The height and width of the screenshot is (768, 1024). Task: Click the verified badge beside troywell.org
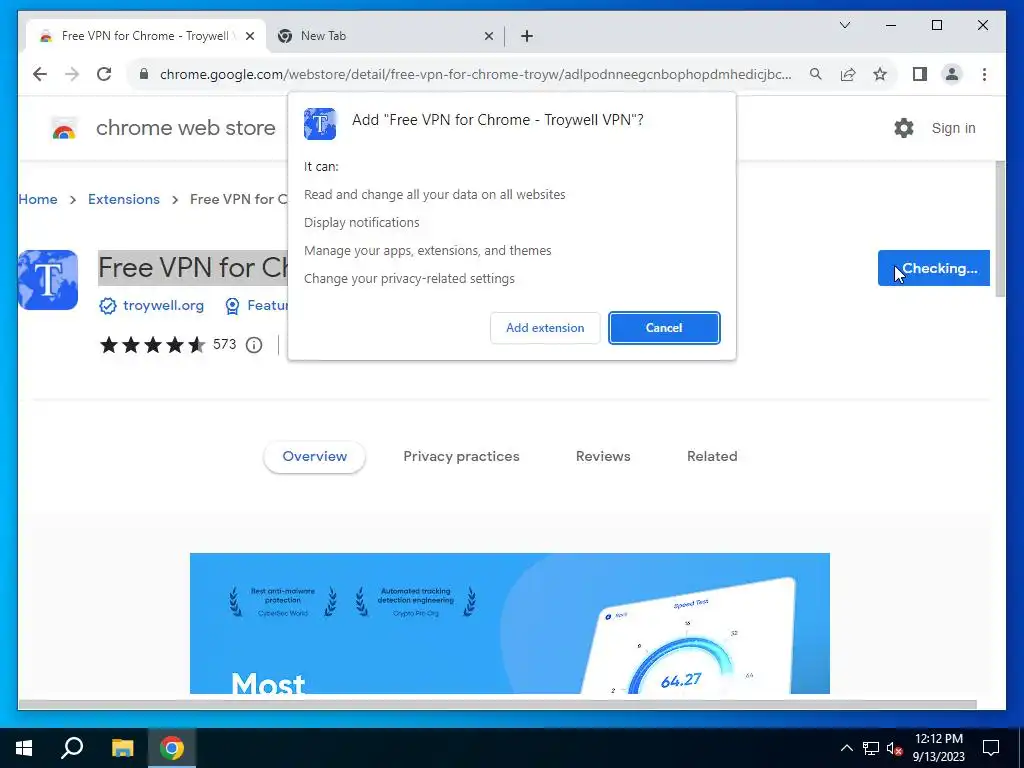[x=108, y=306]
